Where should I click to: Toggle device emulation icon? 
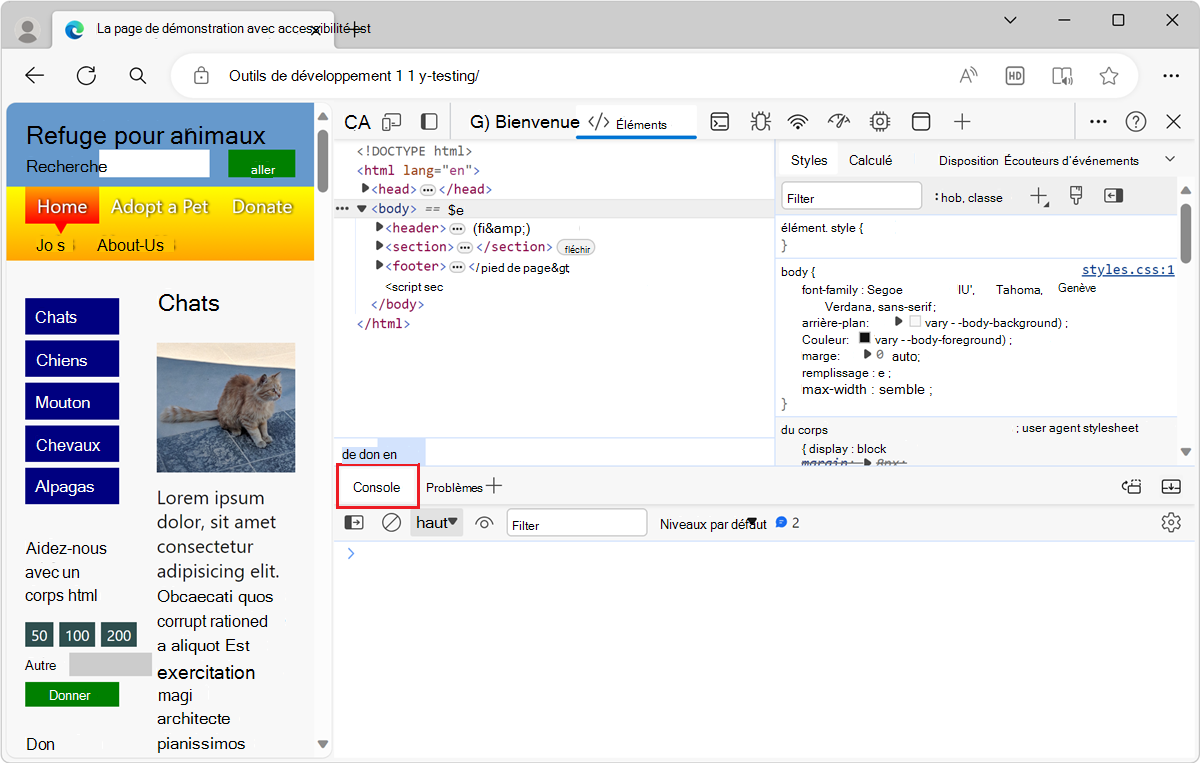tap(392, 122)
